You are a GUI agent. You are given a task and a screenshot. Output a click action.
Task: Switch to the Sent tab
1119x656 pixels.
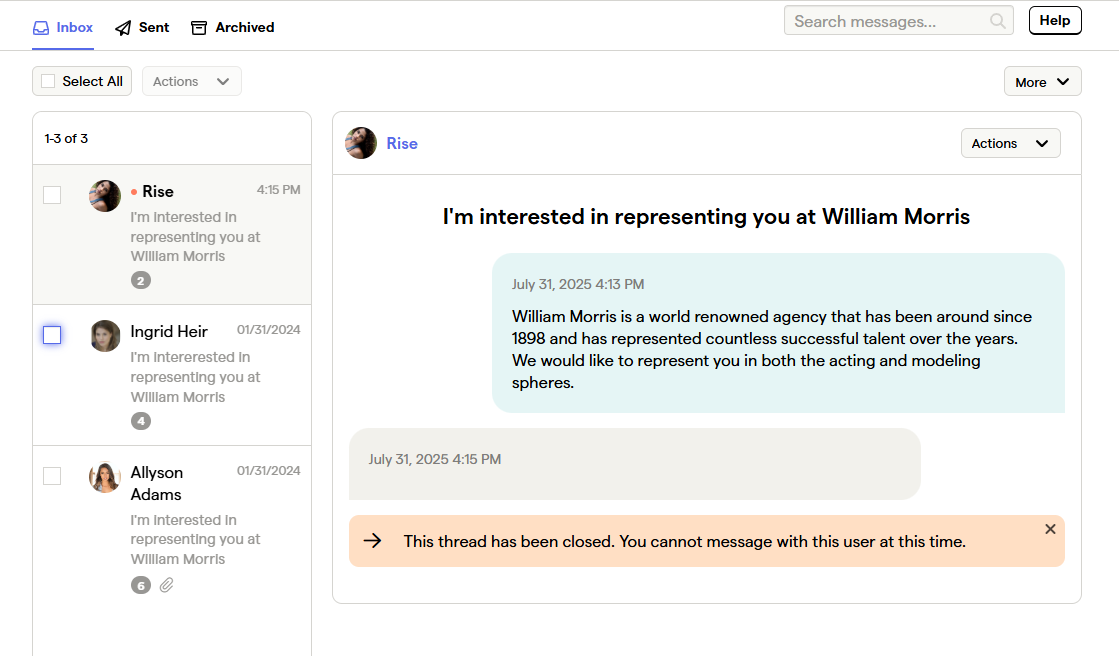pos(142,27)
